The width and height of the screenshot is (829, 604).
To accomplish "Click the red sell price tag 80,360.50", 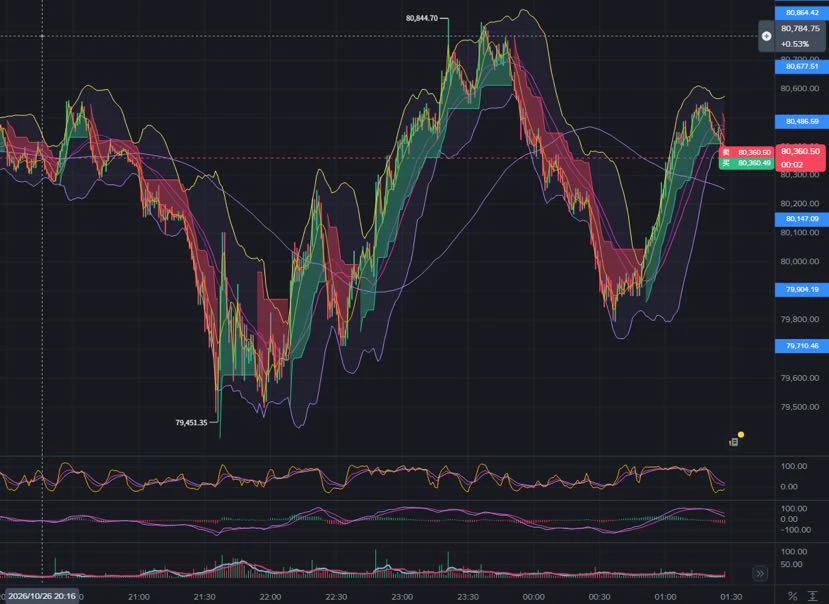I will click(747, 152).
